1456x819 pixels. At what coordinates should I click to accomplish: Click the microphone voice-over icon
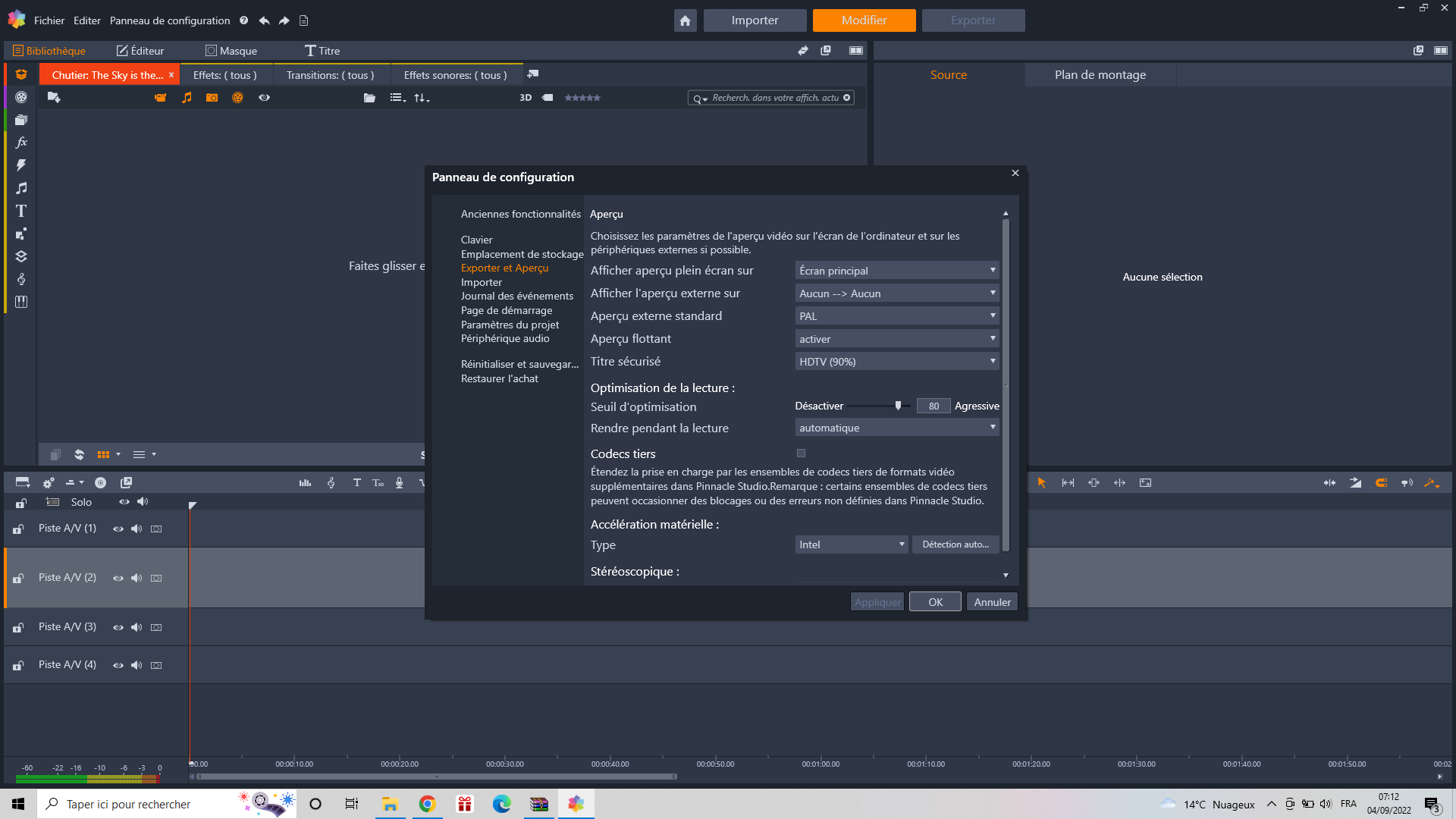click(399, 483)
